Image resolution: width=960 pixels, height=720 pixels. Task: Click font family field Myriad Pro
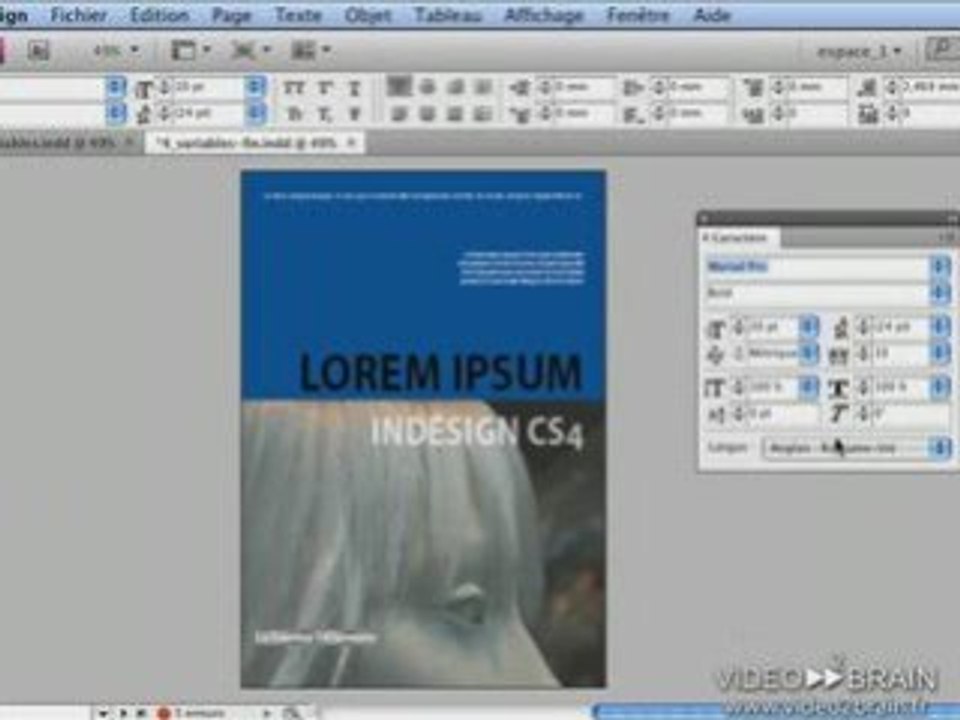click(x=818, y=267)
